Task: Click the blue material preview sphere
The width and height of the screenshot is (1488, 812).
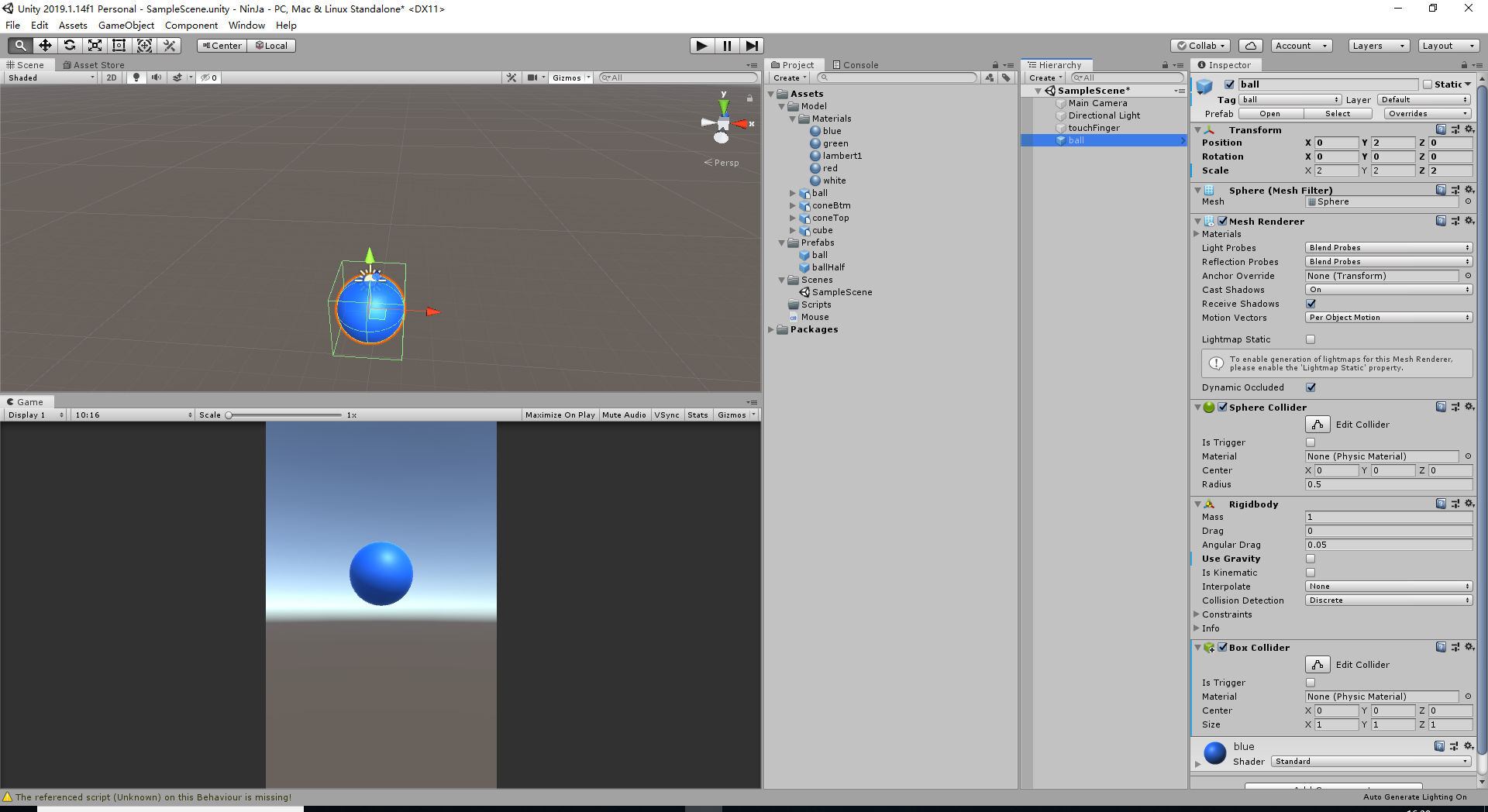Action: click(x=1214, y=753)
